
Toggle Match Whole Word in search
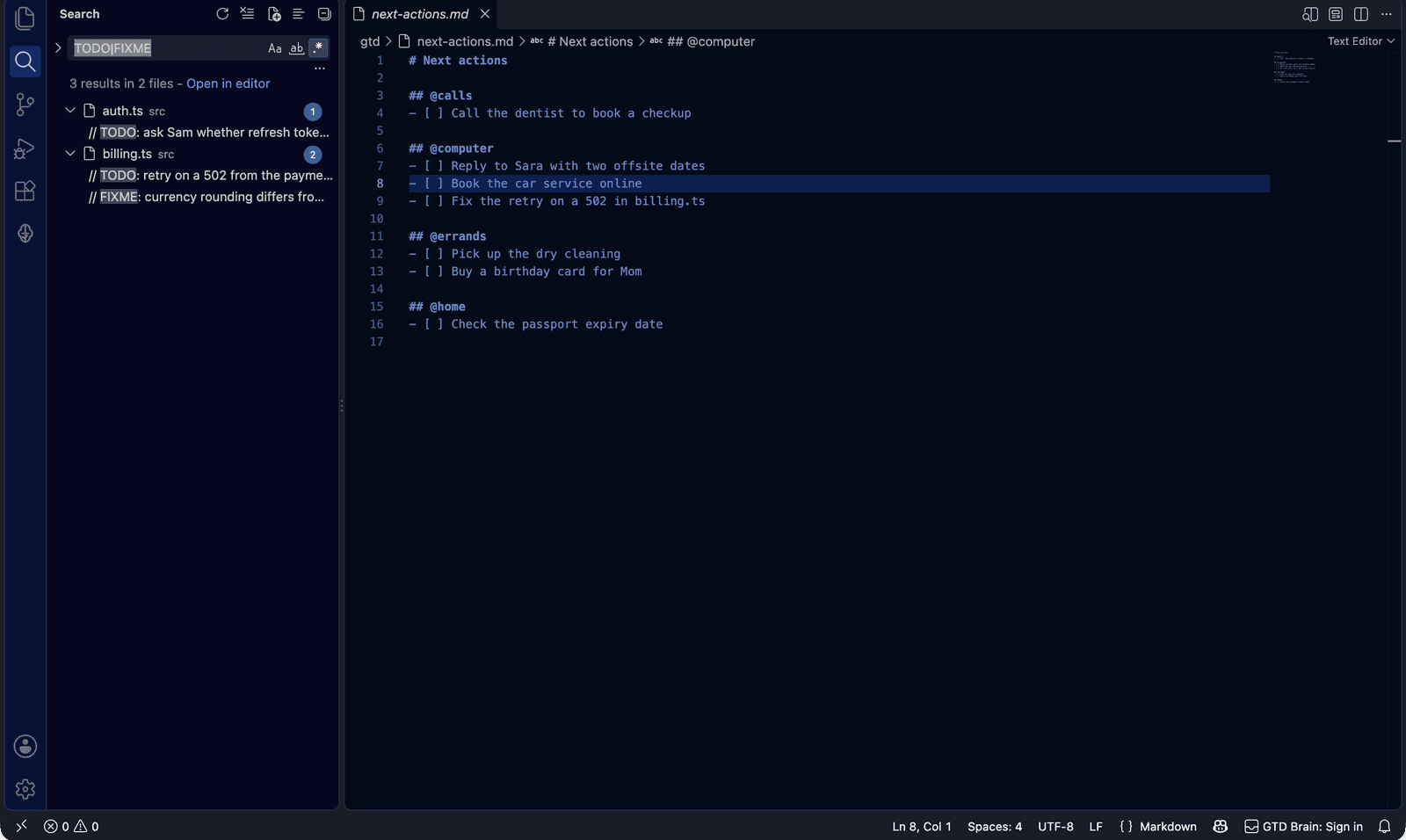297,48
